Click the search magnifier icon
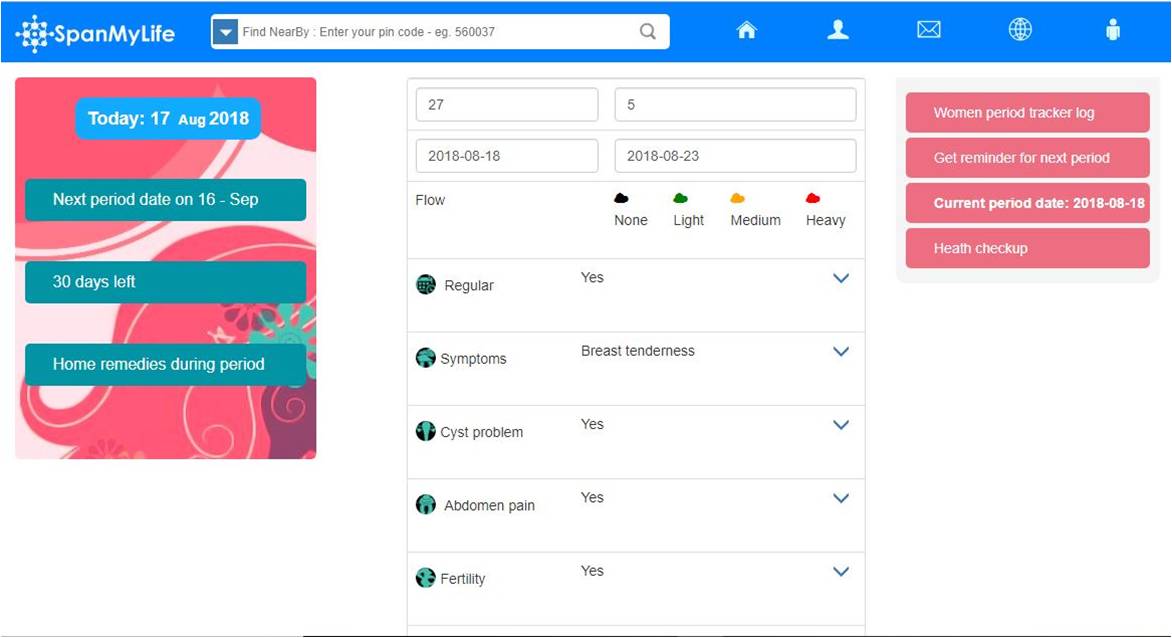1172x638 pixels. tap(647, 31)
